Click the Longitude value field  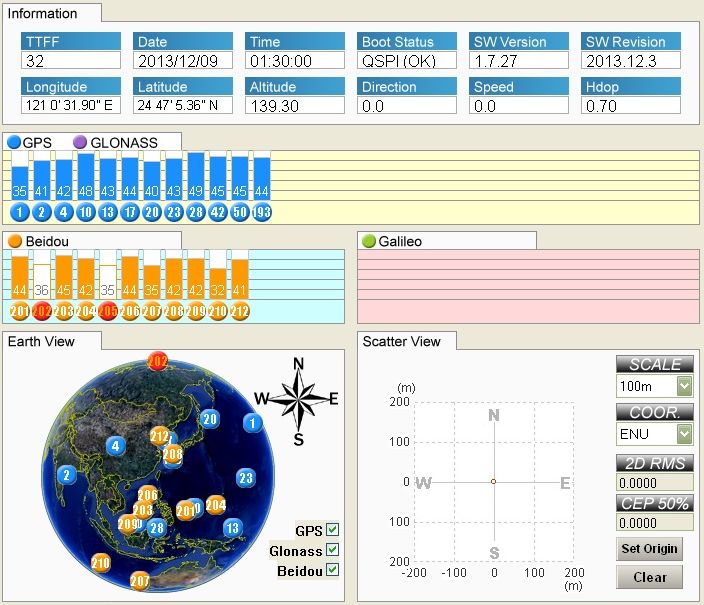(72, 106)
